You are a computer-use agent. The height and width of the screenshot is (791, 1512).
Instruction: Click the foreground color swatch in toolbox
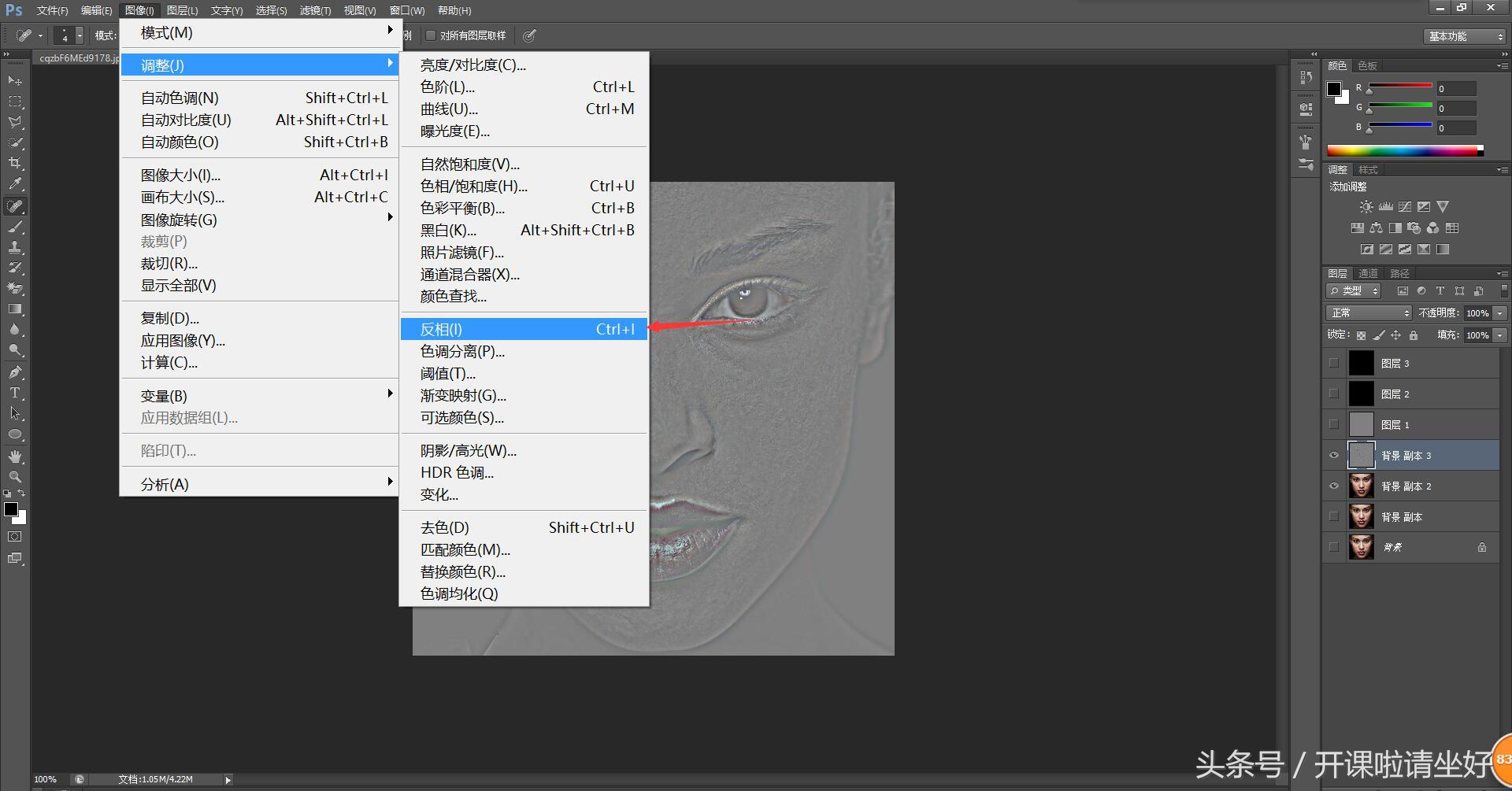point(11,509)
